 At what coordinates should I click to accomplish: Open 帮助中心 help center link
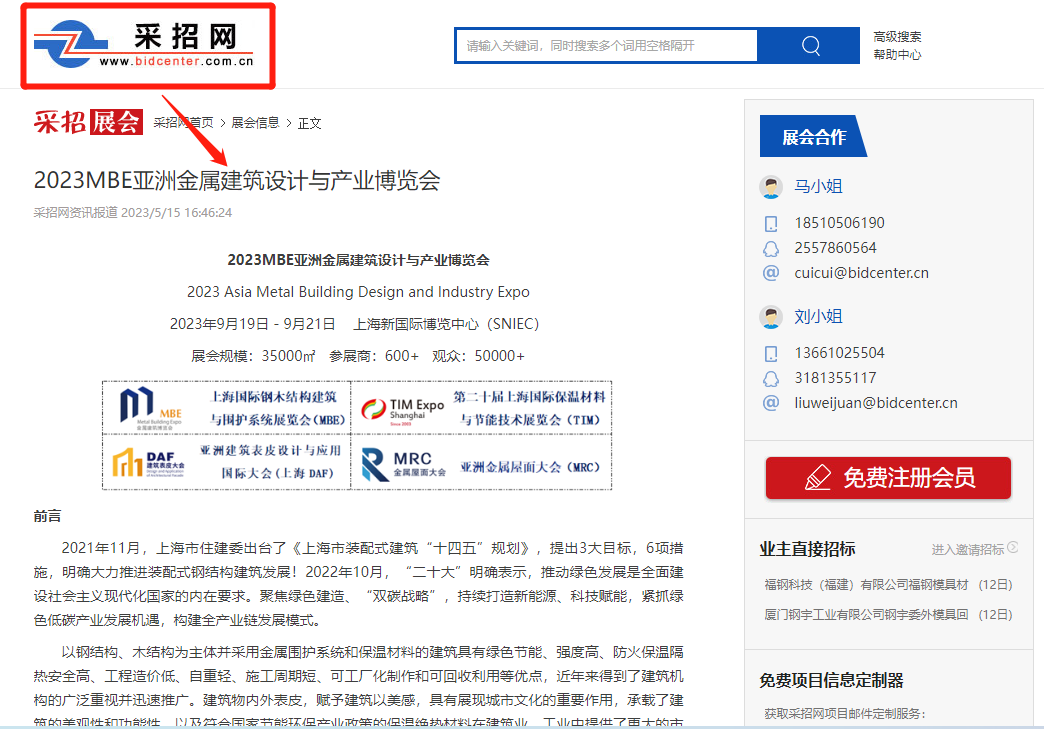(x=897, y=55)
